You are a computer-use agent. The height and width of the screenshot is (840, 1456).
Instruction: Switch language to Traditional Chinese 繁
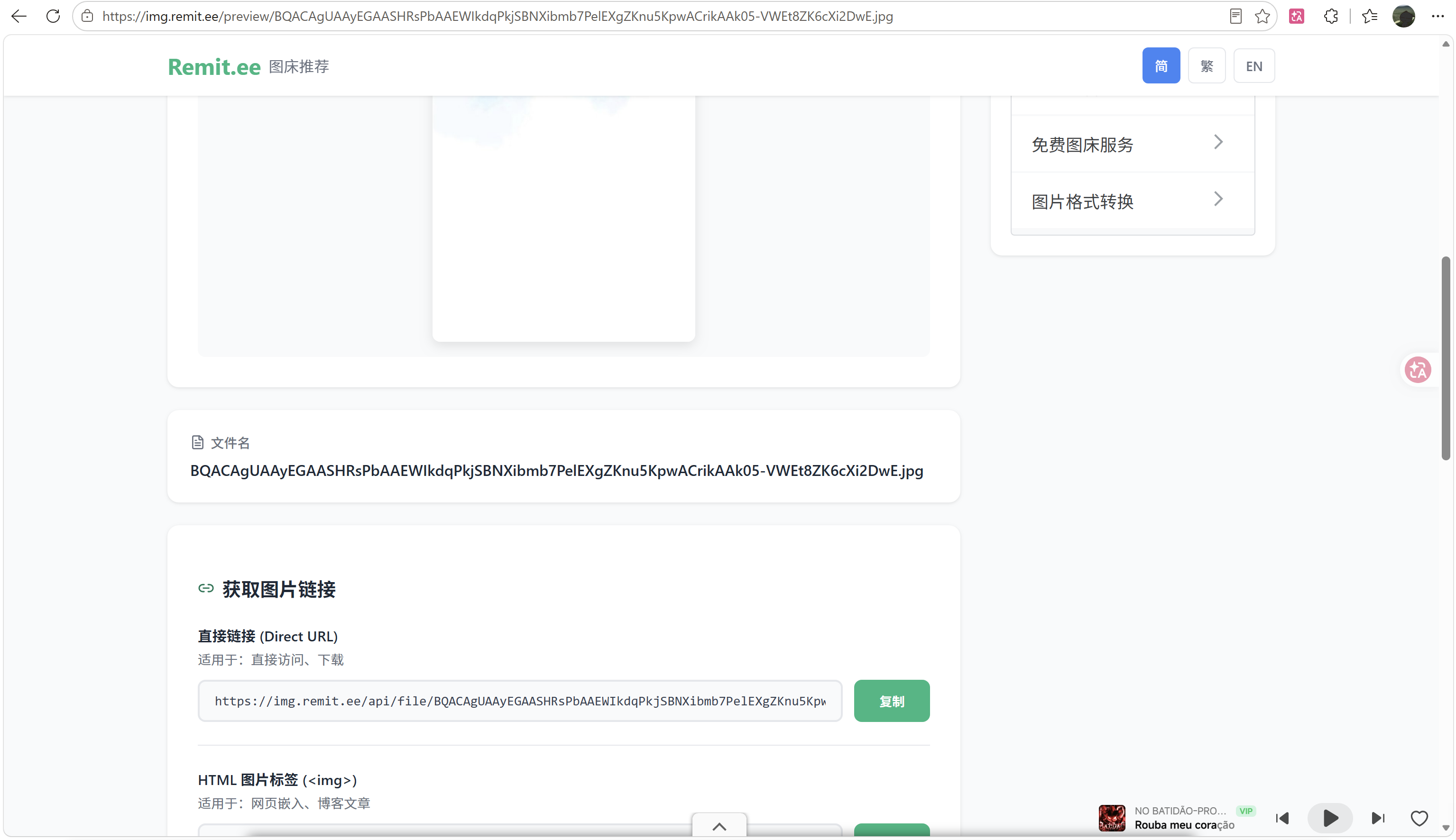pos(1207,65)
